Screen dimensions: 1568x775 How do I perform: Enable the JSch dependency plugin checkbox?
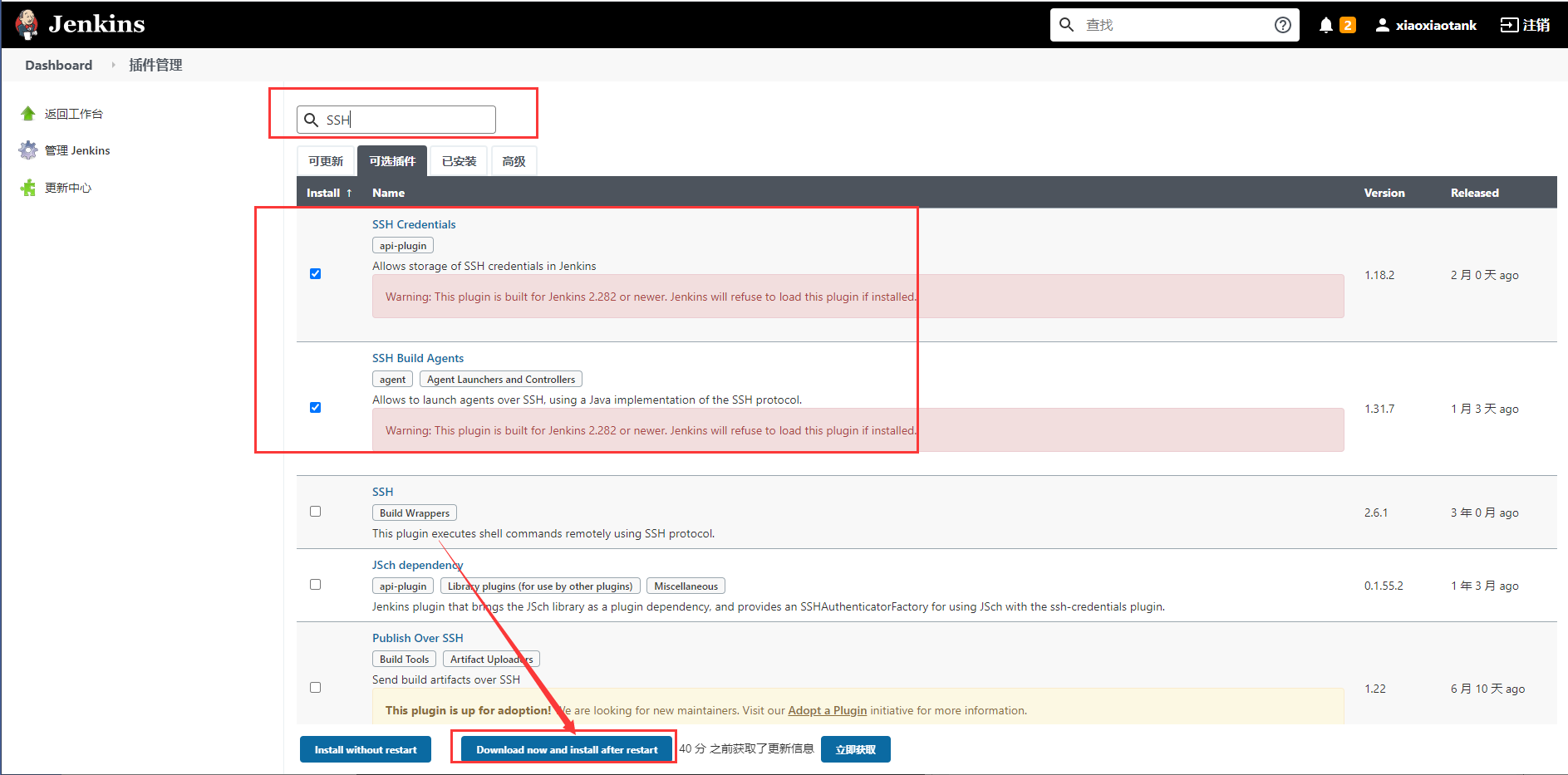315,584
